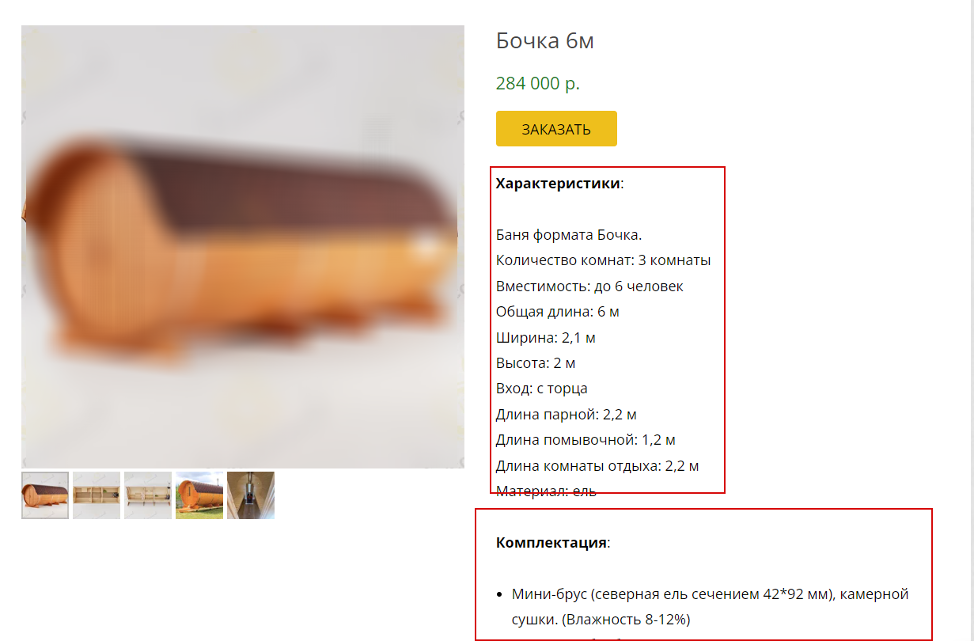Screen dimensions: 974x641
Task: Click the green price 284 000 р.
Action: pos(538,83)
